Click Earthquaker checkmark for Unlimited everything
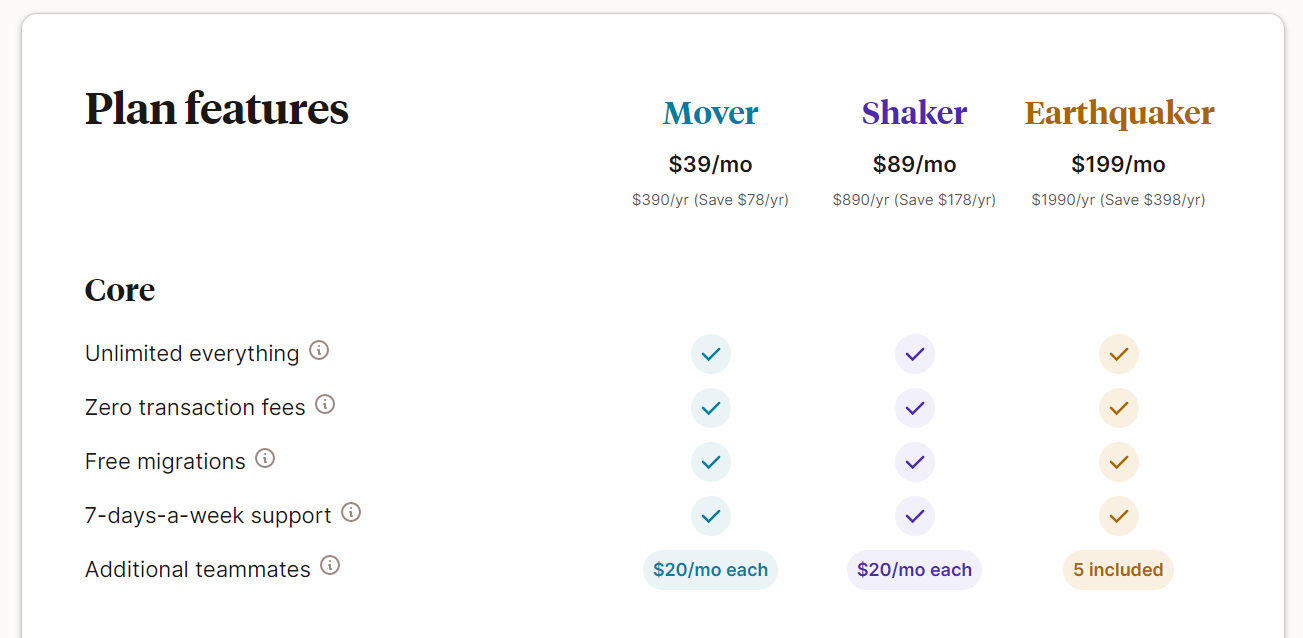This screenshot has width=1303, height=638. [1118, 354]
